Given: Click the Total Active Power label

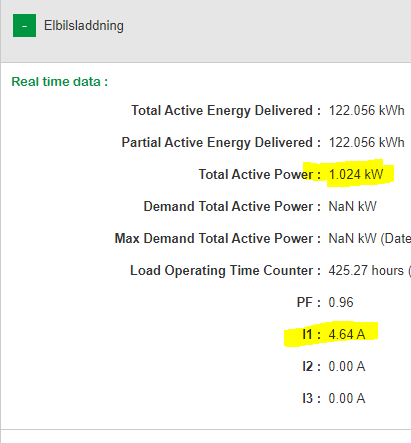Looking at the screenshot, I should [x=260, y=174].
